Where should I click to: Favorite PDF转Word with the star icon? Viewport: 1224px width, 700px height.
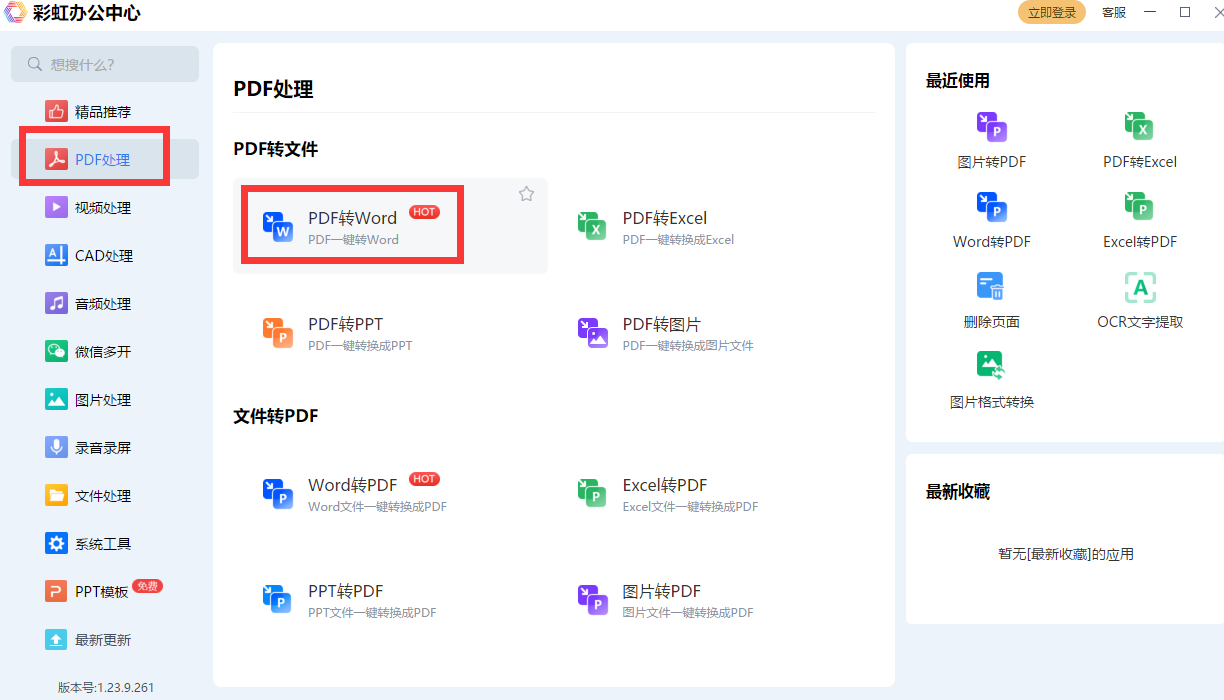[526, 194]
